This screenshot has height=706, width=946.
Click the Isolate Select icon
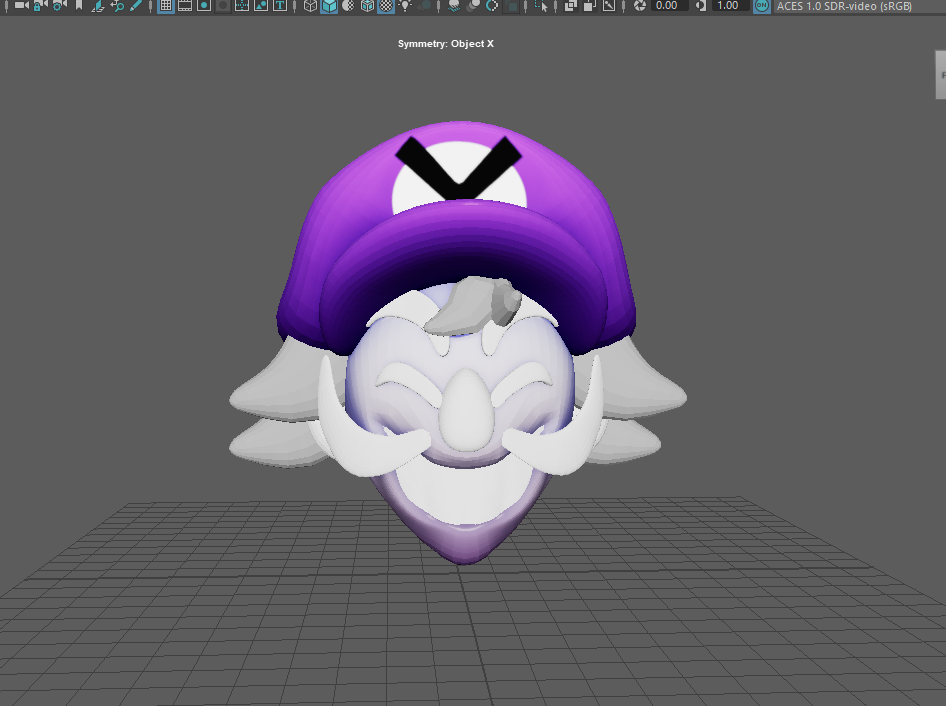pyautogui.click(x=541, y=5)
